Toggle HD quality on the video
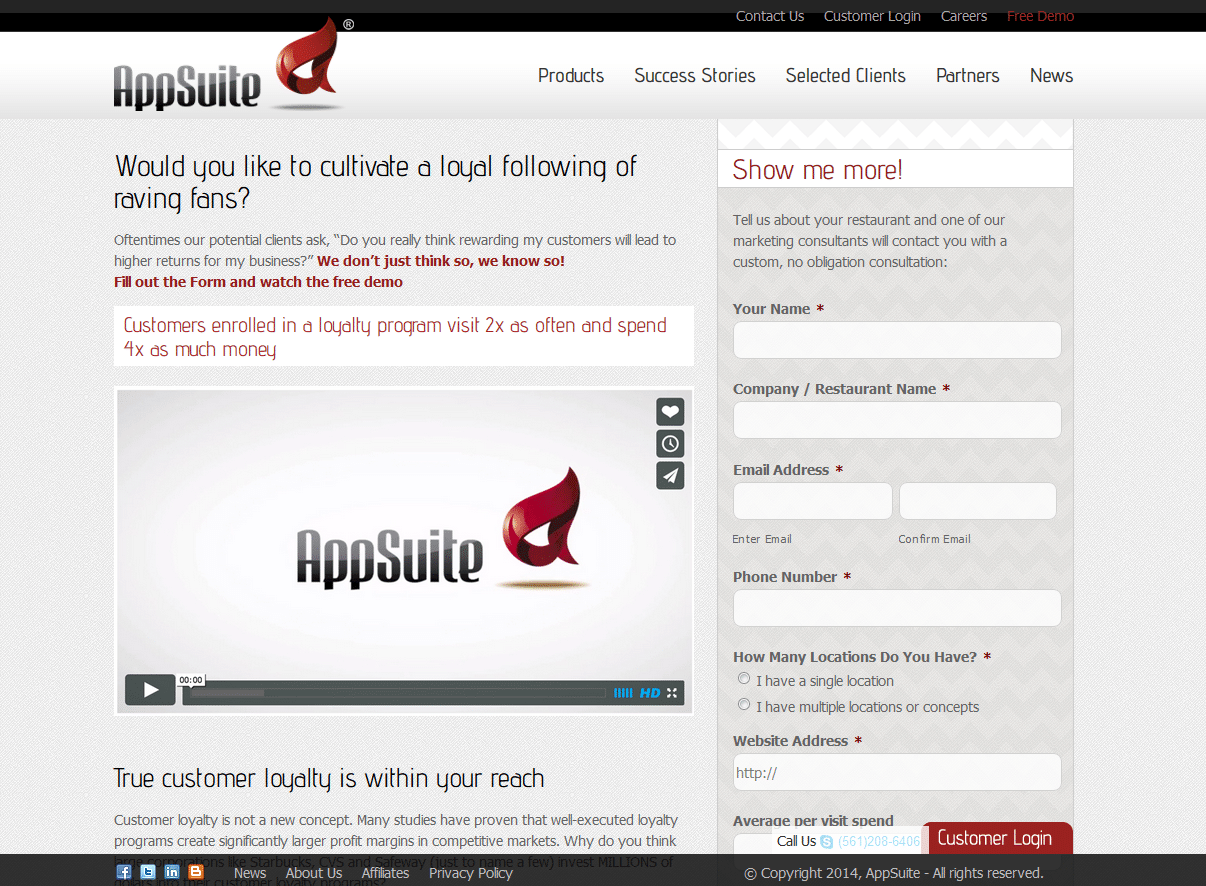 tap(650, 693)
